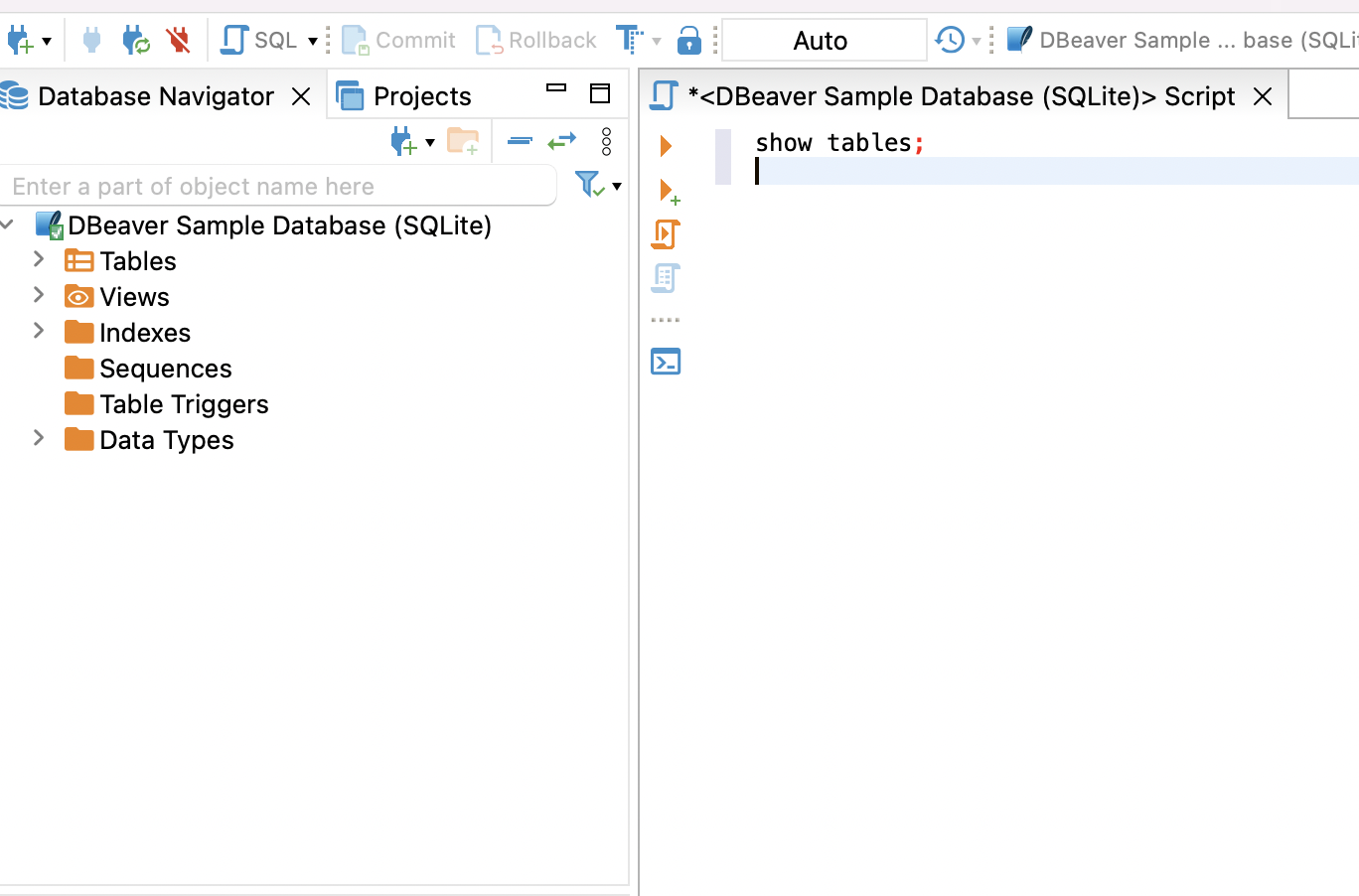Click the Rollback page icon
The height and width of the screenshot is (896, 1359).
(489, 41)
